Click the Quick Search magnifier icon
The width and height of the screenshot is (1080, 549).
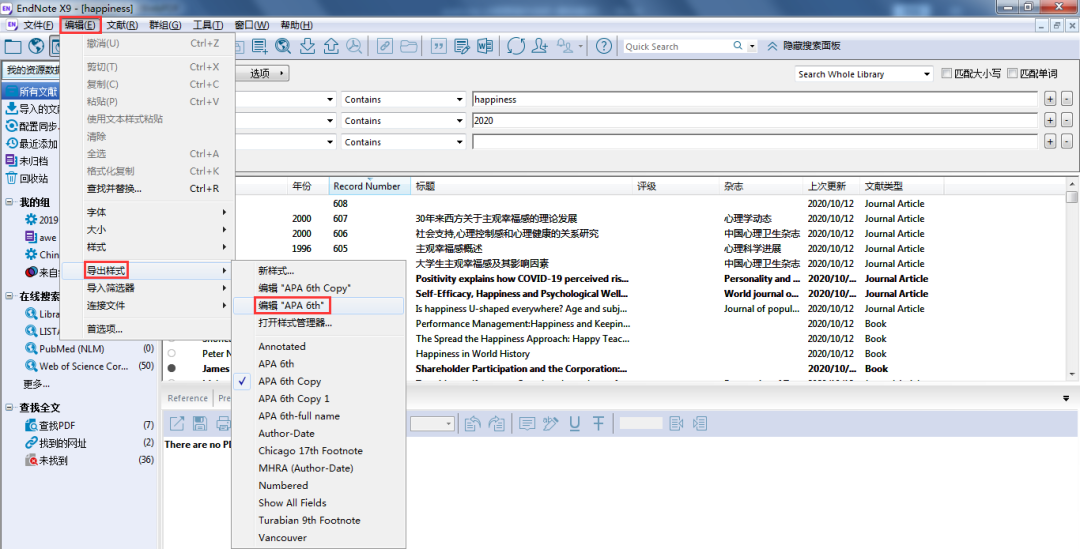pos(738,46)
